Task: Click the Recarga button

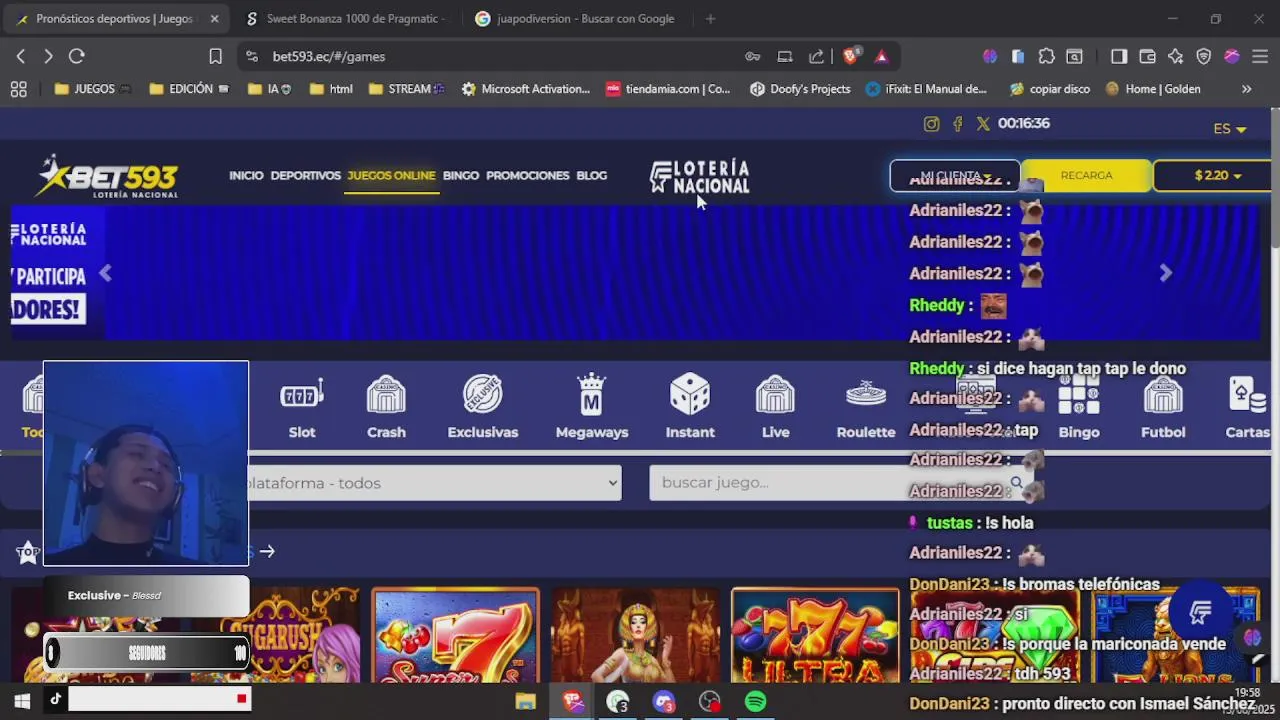Action: [x=1086, y=176]
